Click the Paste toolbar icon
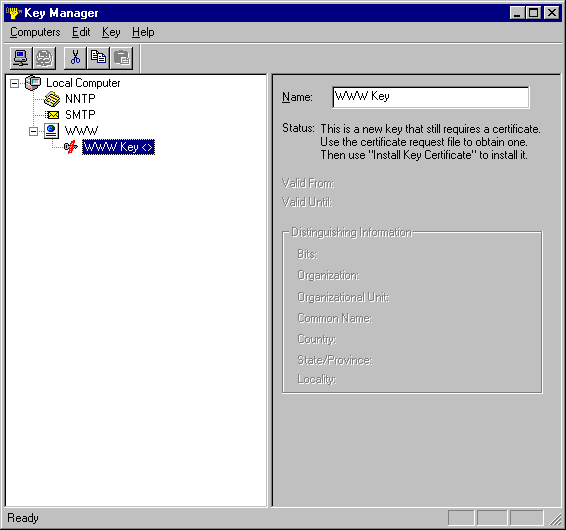 (x=122, y=58)
